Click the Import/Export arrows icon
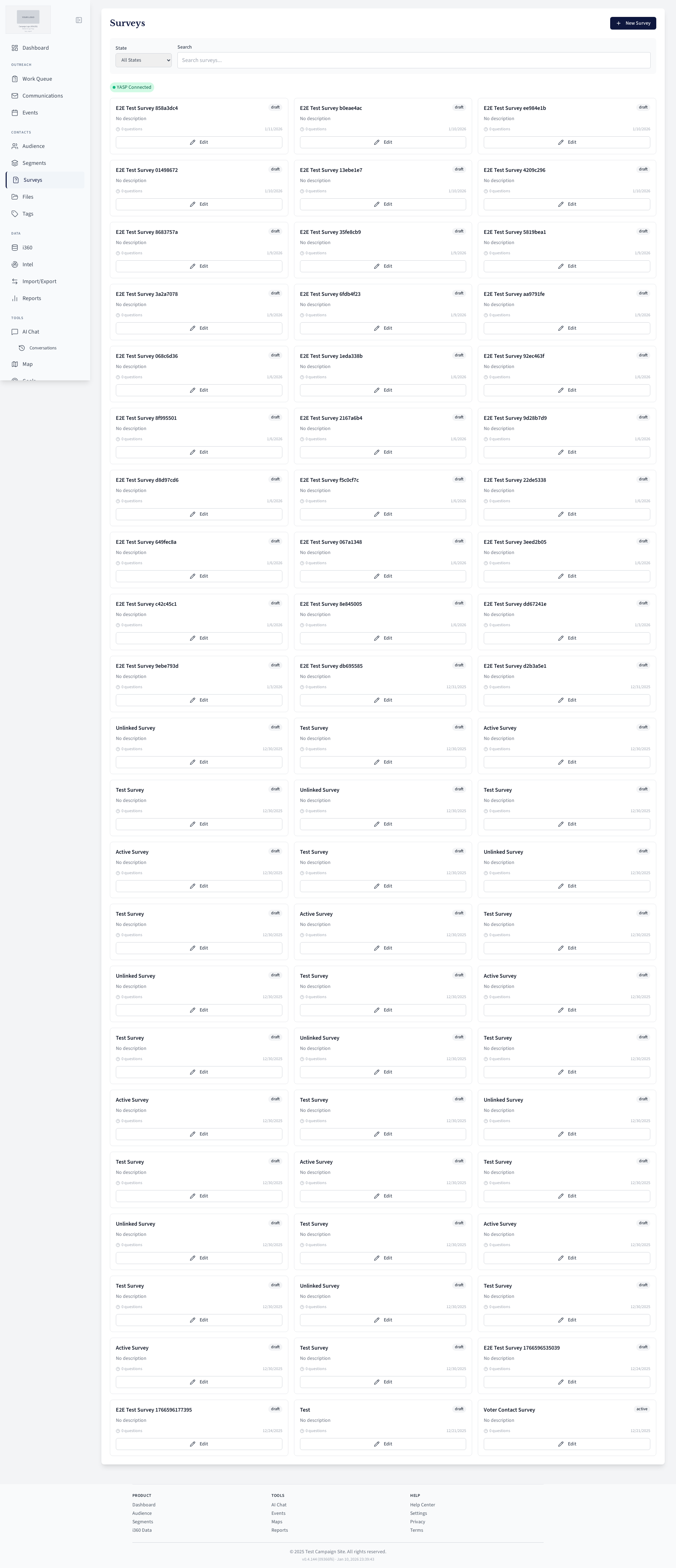This screenshot has width=676, height=1568. pyautogui.click(x=14, y=282)
